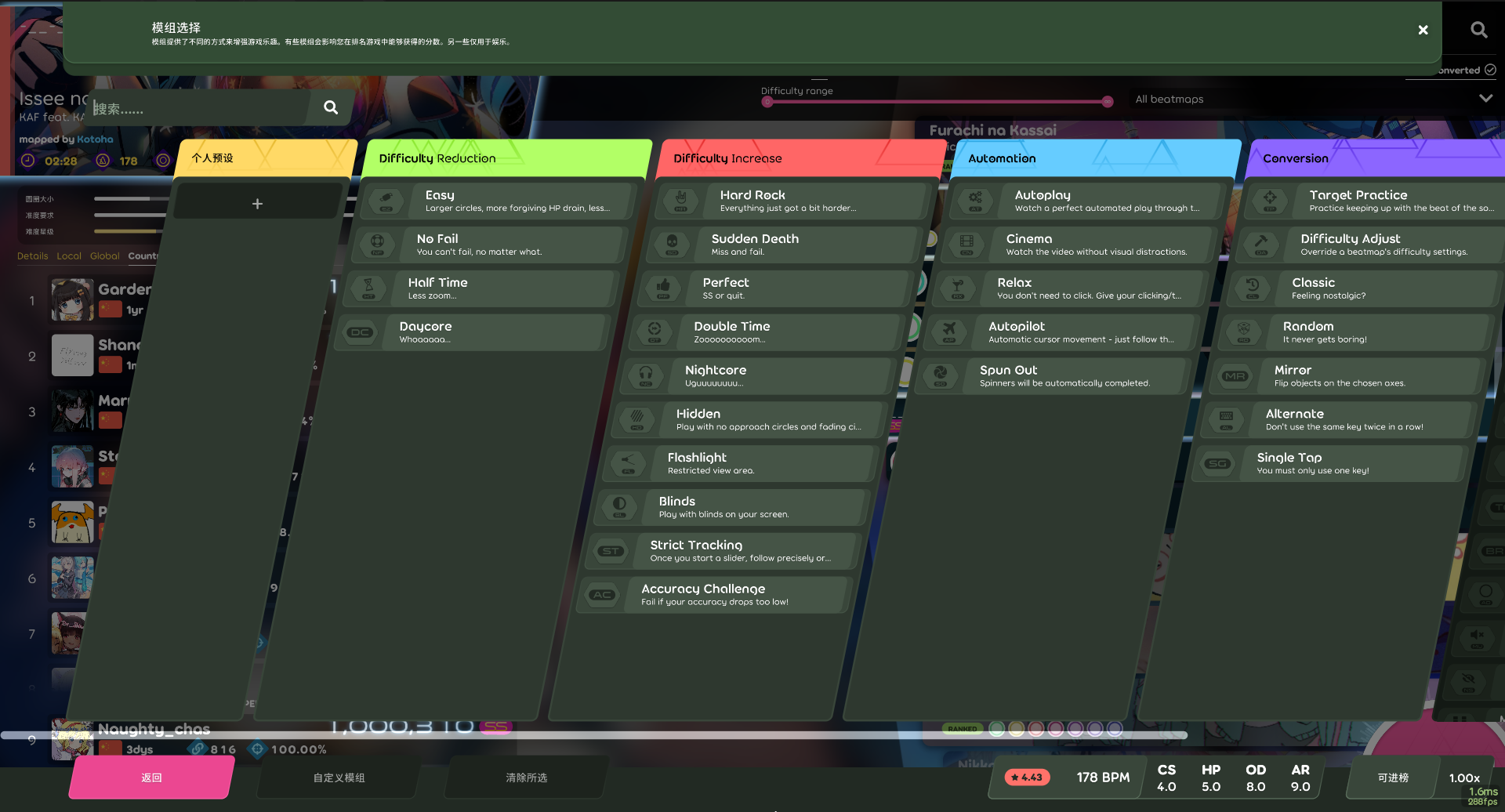This screenshot has height=812, width=1505.
Task: Click the Daycore DC icon
Action: [360, 332]
